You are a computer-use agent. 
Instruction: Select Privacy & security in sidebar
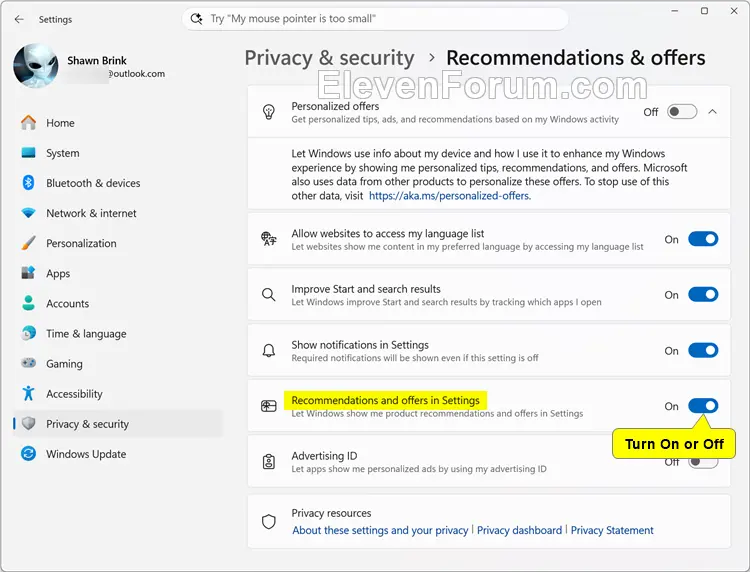118,424
